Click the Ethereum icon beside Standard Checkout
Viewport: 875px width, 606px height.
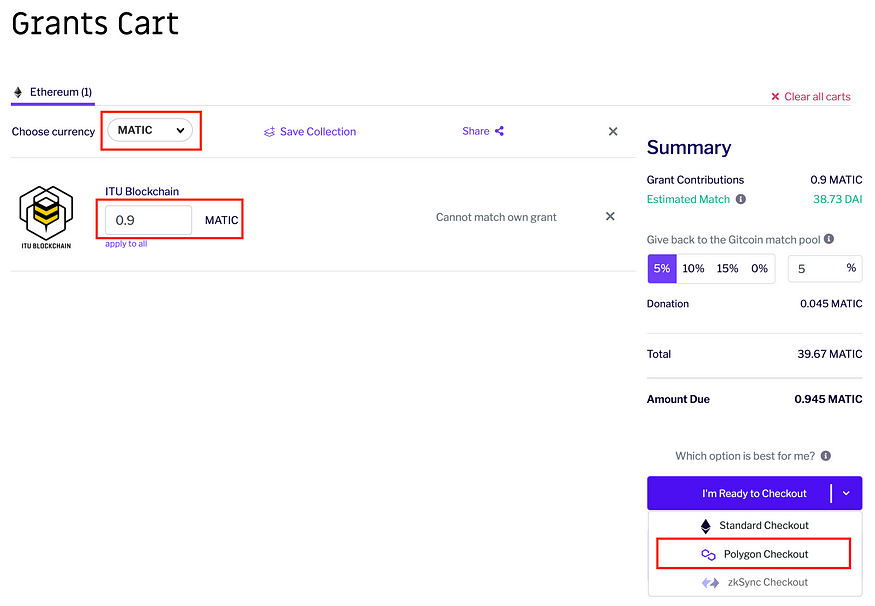706,526
